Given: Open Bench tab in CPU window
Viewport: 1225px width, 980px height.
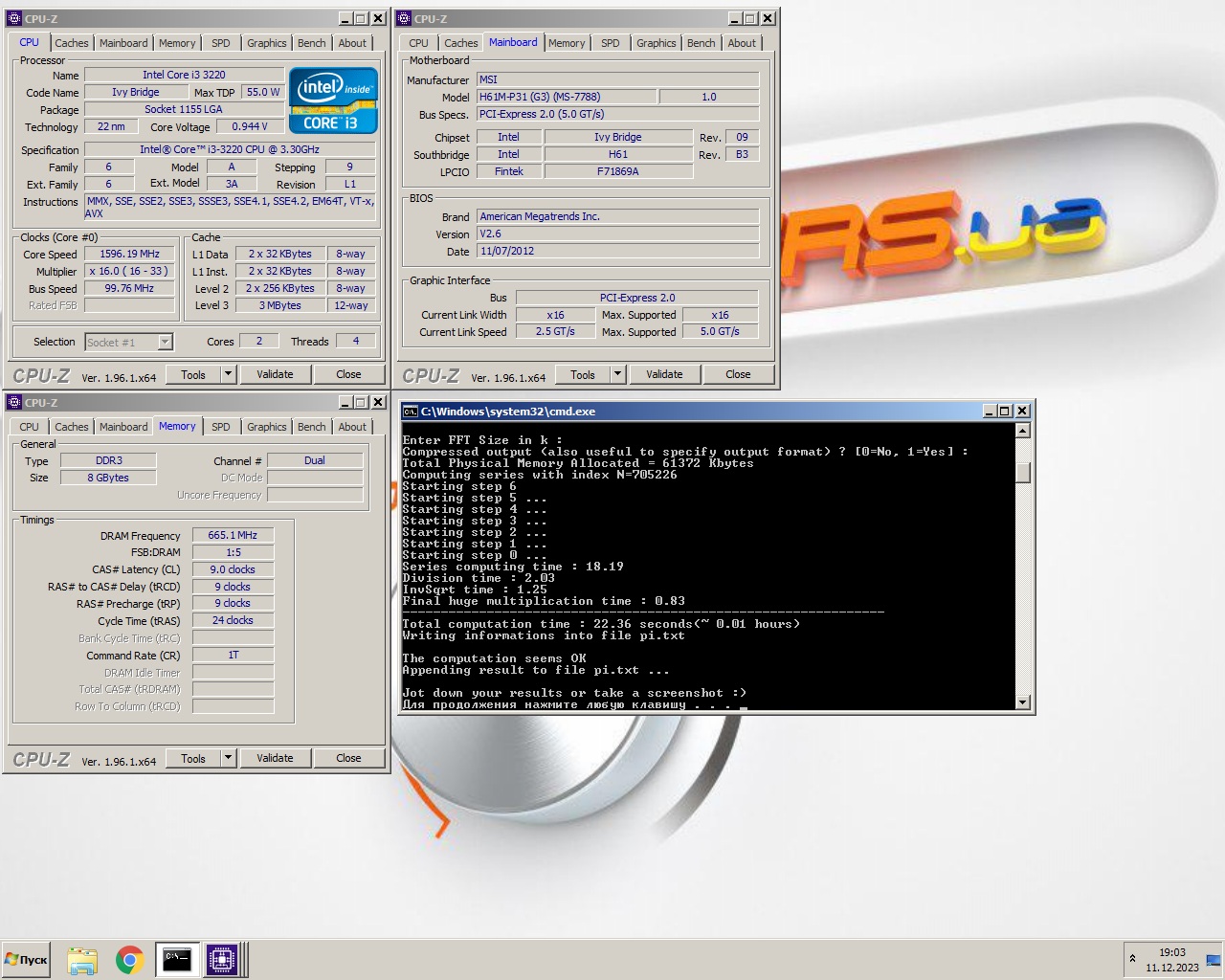Looking at the screenshot, I should point(311,43).
